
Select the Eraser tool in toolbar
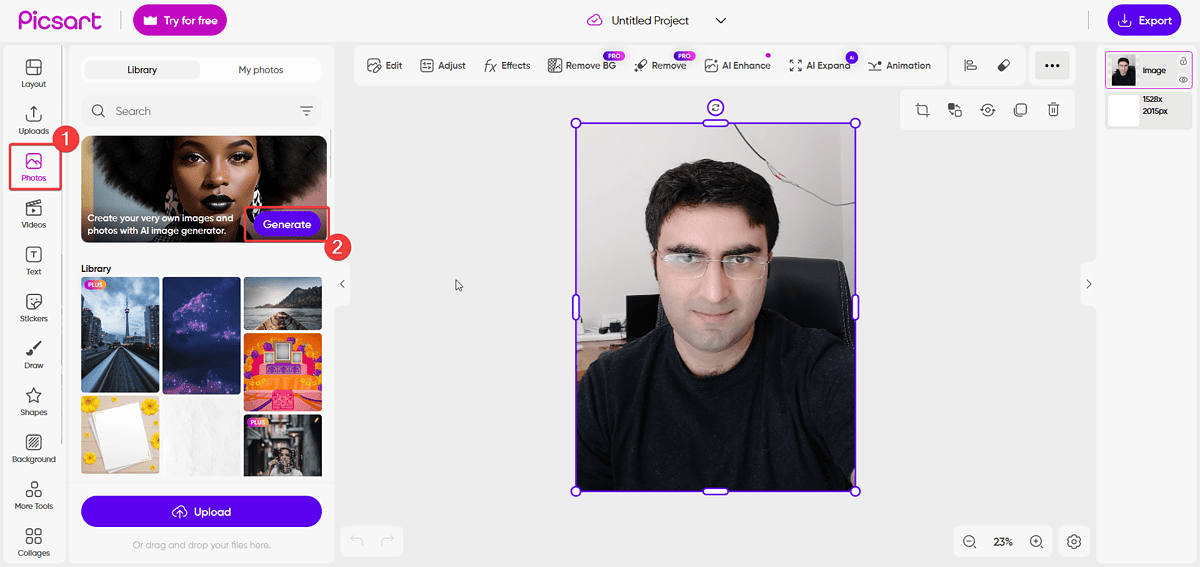[x=1004, y=66]
